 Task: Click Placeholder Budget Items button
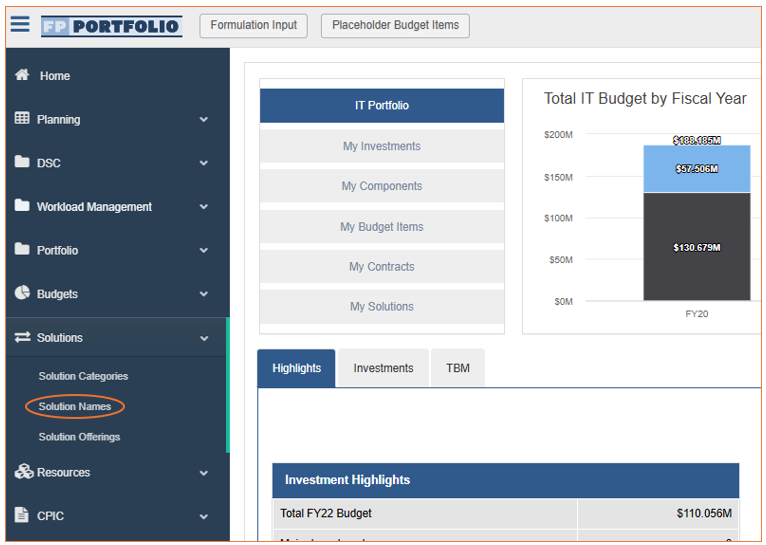(395, 25)
